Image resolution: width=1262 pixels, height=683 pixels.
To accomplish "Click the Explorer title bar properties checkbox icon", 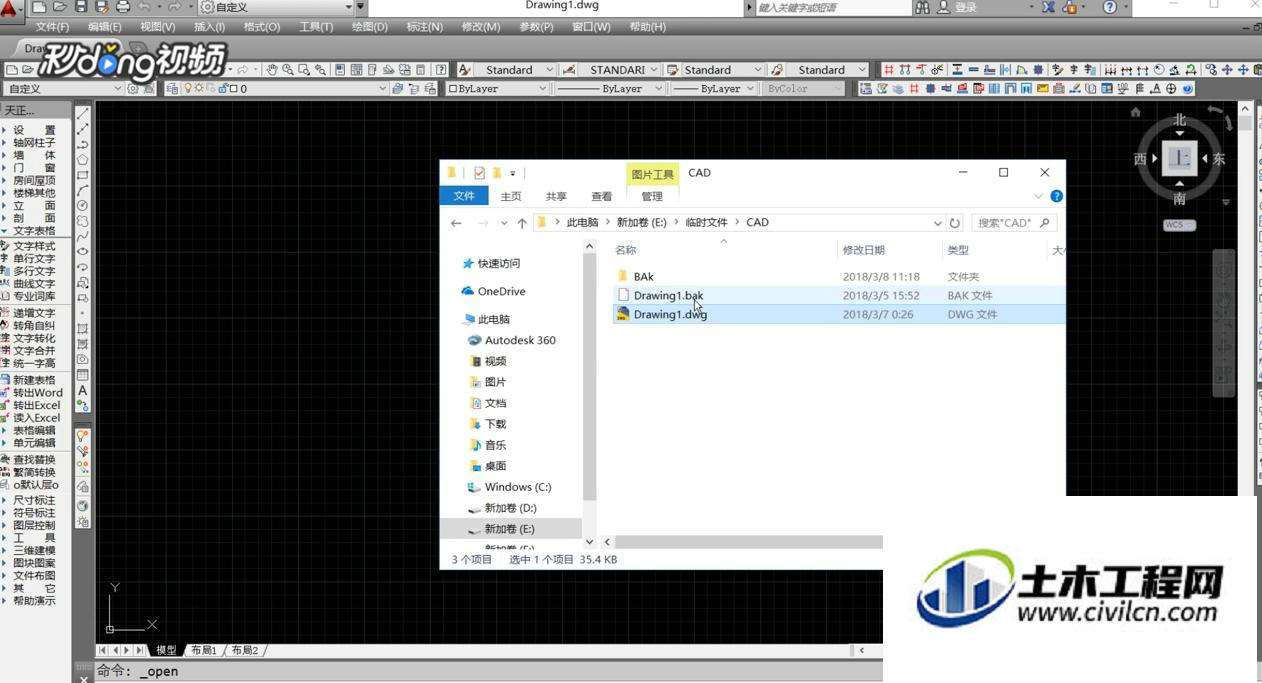I will (x=479, y=173).
